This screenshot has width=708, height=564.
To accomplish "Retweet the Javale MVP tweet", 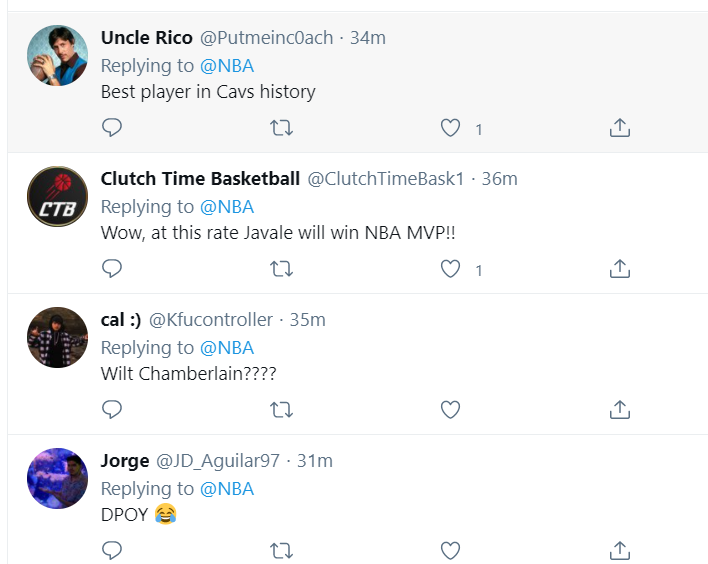I will click(x=282, y=268).
